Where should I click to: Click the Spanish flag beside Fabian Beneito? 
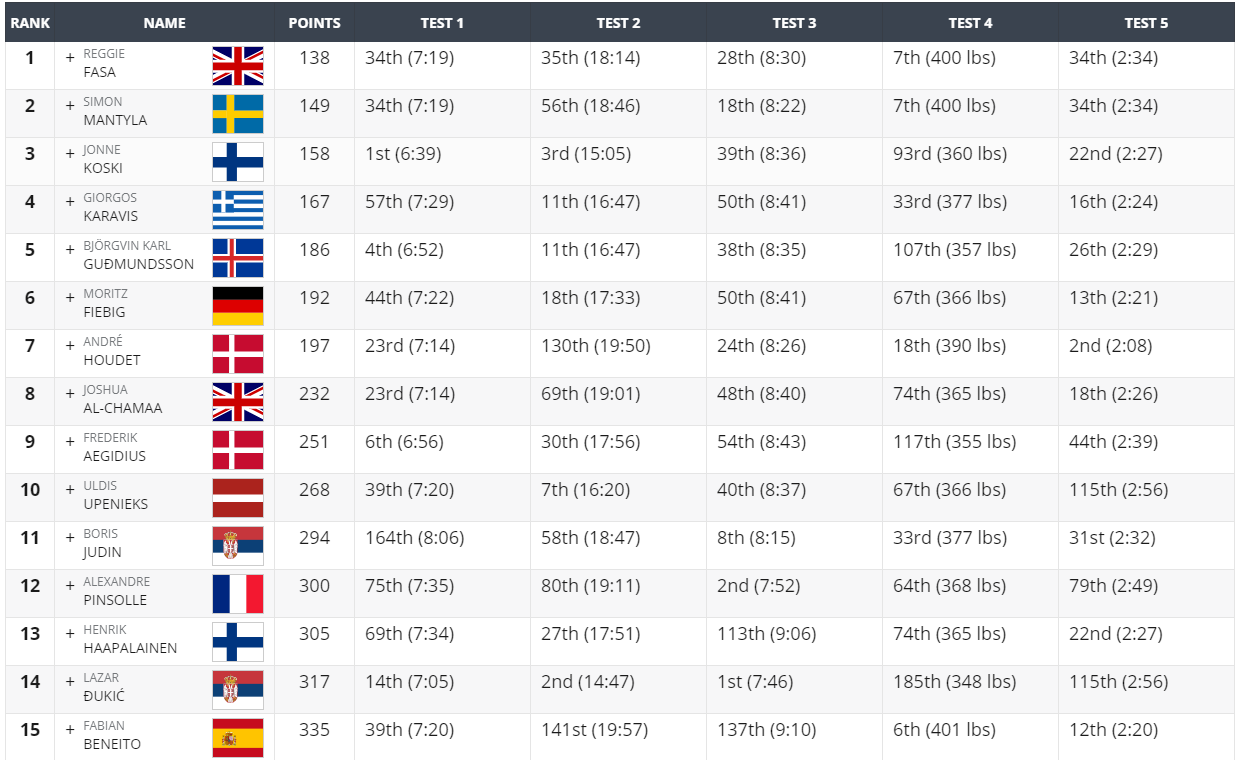coord(238,738)
